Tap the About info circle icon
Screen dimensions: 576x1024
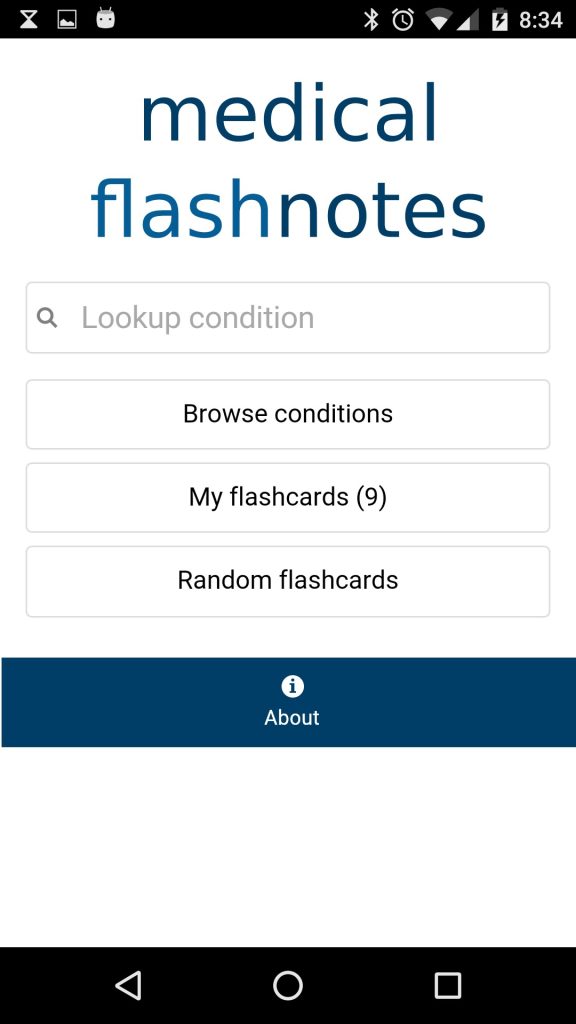click(x=292, y=686)
